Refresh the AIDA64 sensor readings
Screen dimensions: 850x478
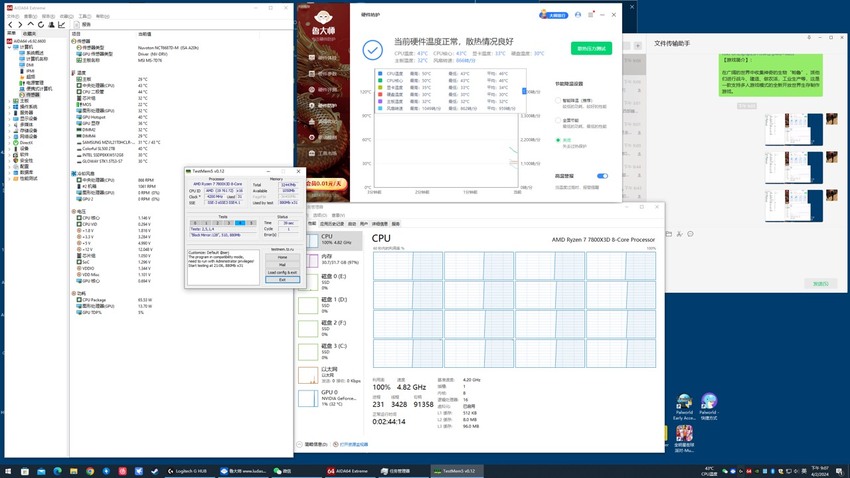(x=41, y=24)
